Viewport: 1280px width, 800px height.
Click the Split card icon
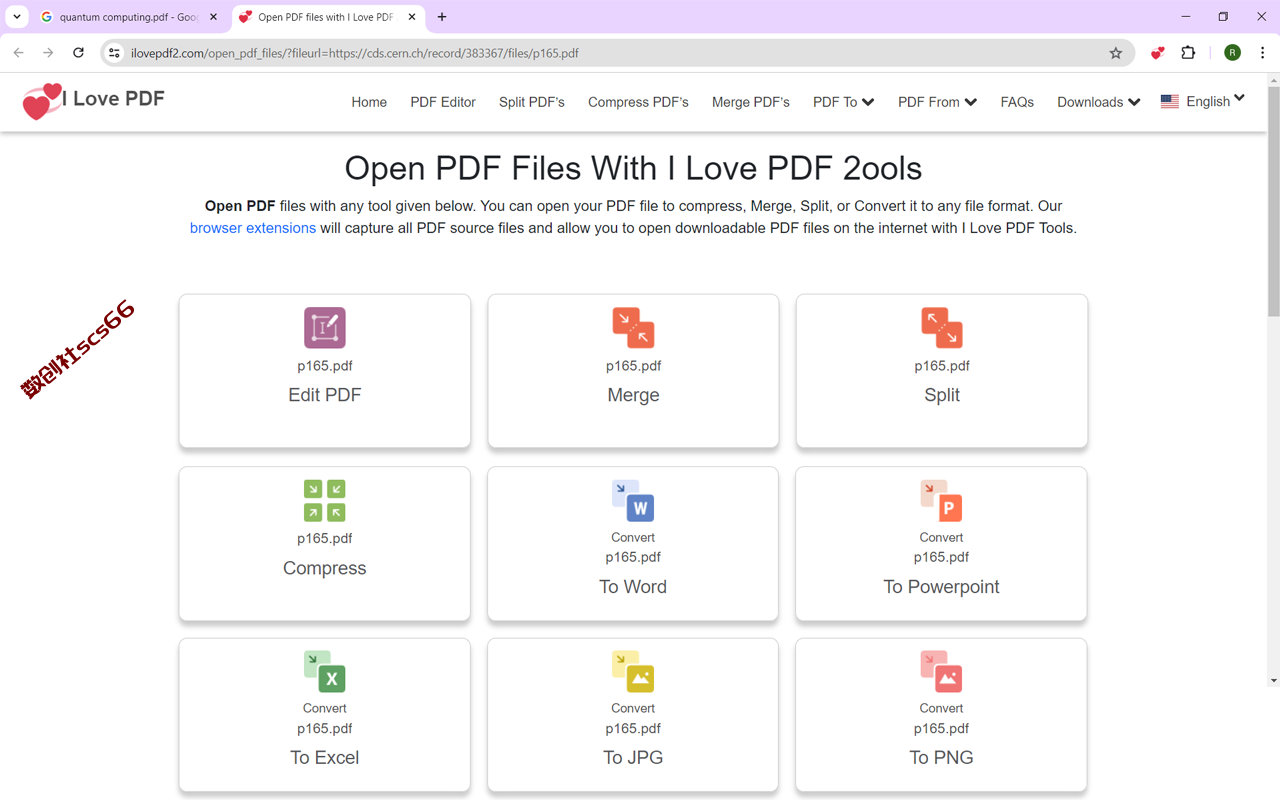coord(942,327)
